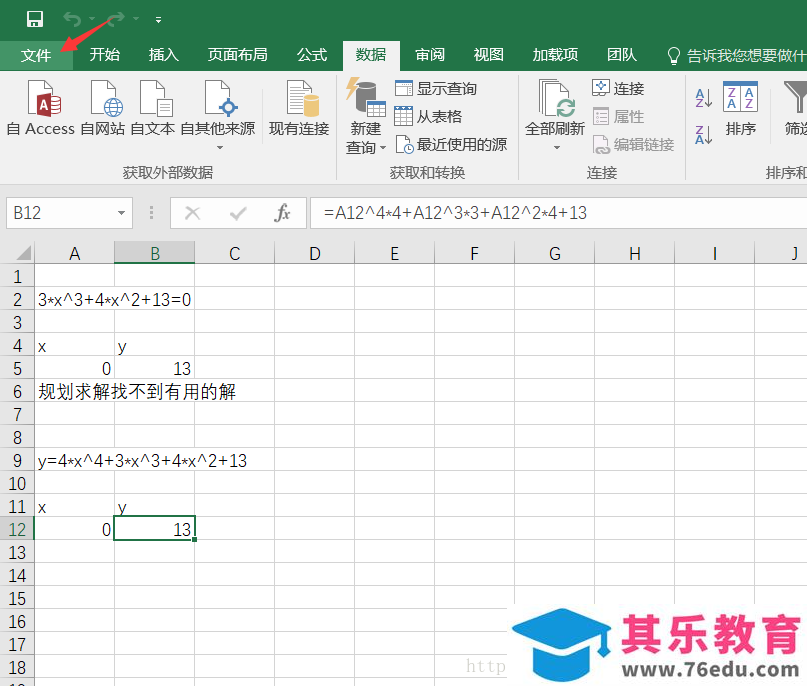This screenshot has height=686, width=807.
Task: Switch to the 插入 tab
Action: [x=163, y=55]
